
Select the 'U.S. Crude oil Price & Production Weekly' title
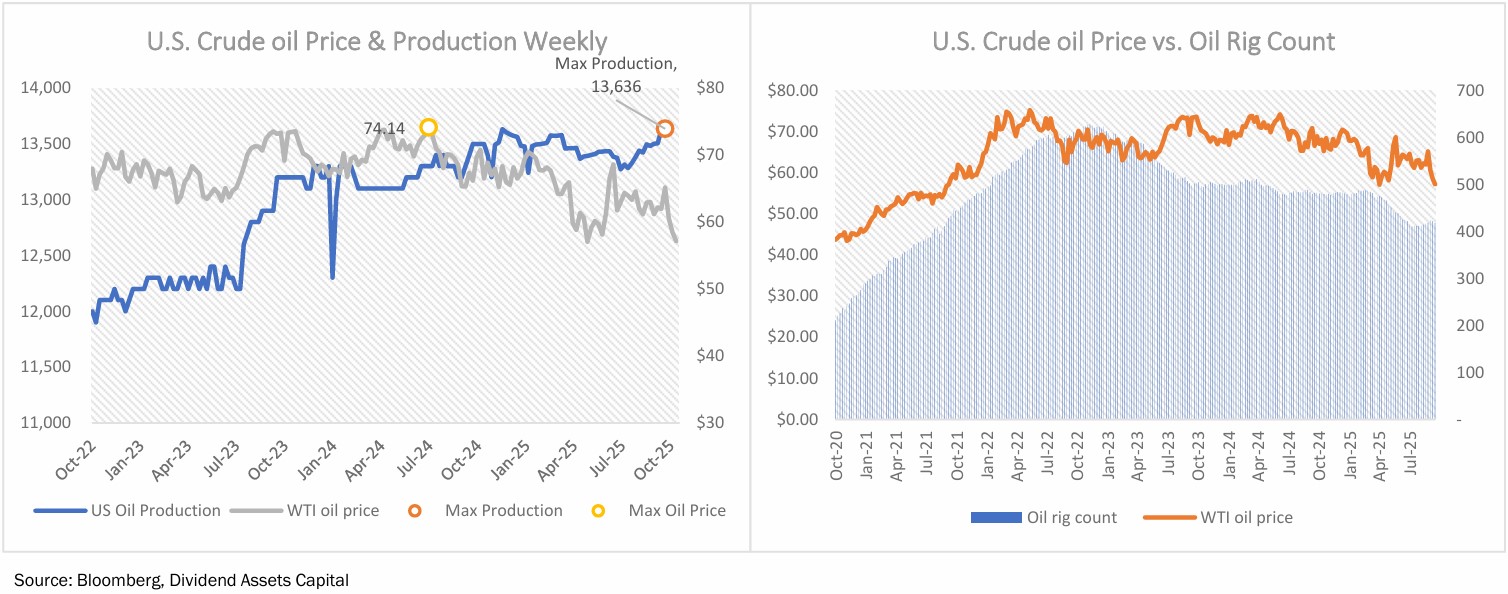tap(376, 42)
